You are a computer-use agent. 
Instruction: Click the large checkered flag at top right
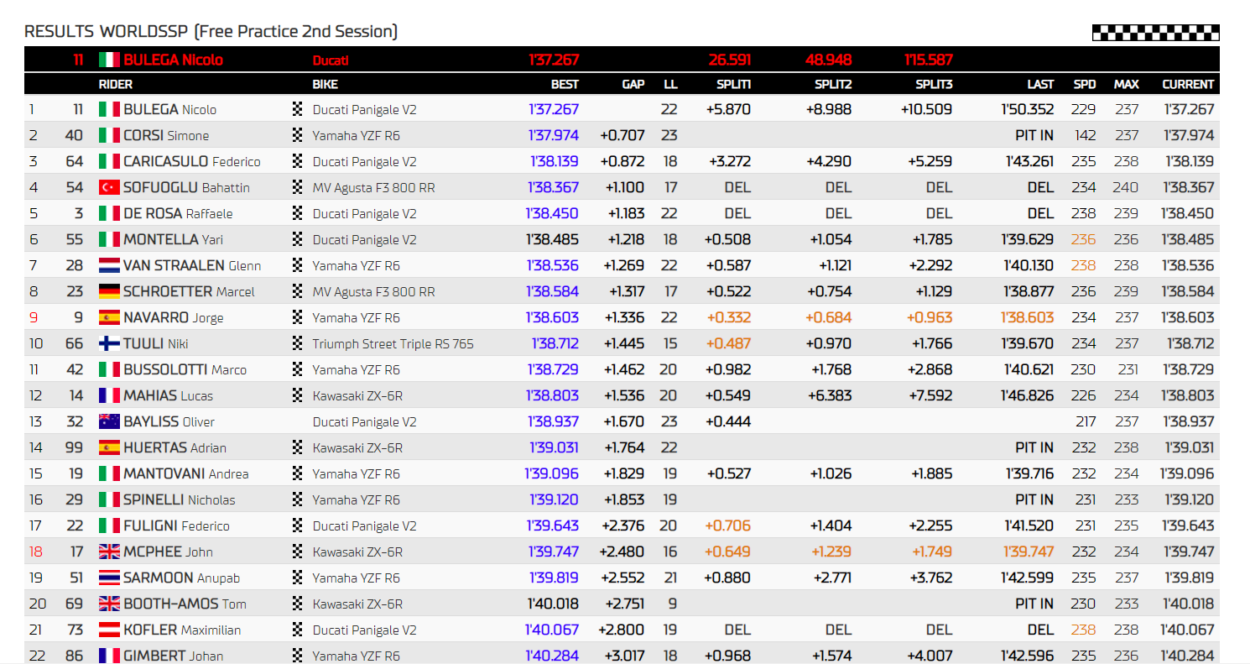[1155, 32]
